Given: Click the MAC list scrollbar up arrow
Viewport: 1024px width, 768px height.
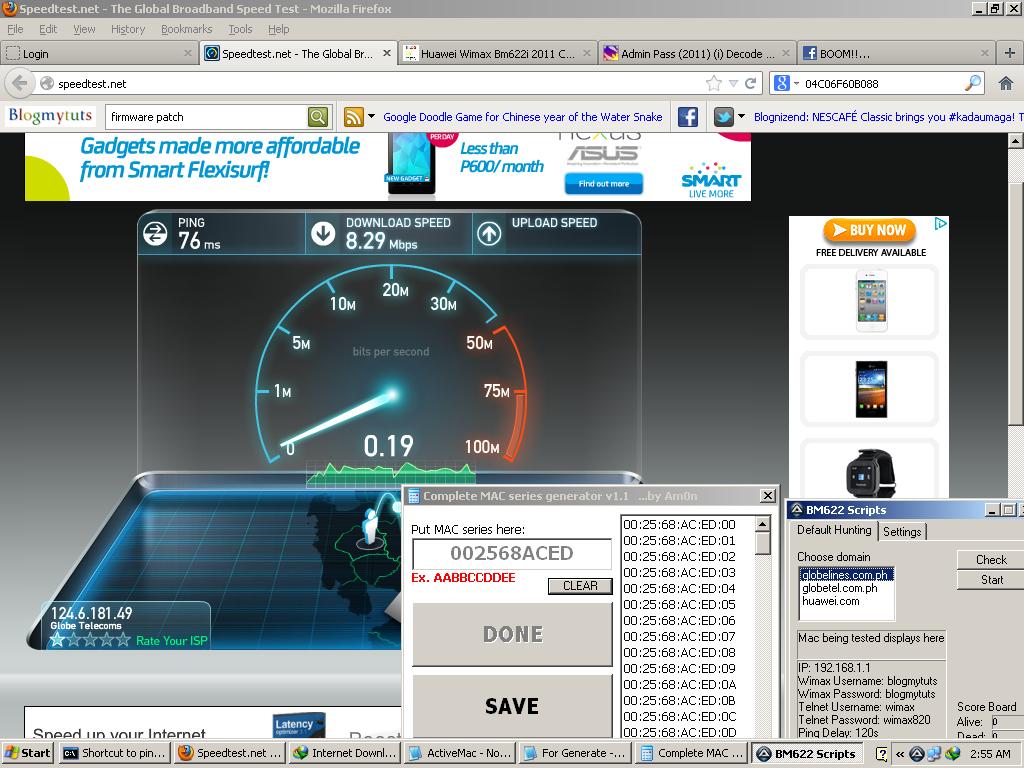Looking at the screenshot, I should click(762, 524).
